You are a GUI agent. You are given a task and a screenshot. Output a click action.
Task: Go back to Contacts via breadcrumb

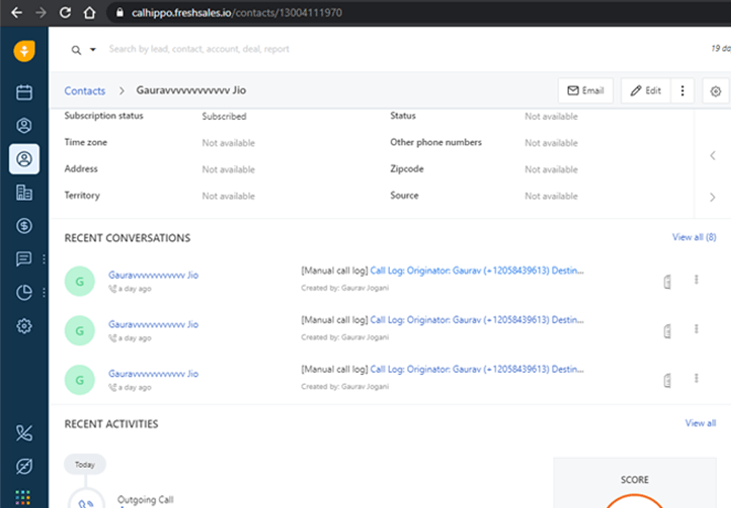[x=85, y=91]
